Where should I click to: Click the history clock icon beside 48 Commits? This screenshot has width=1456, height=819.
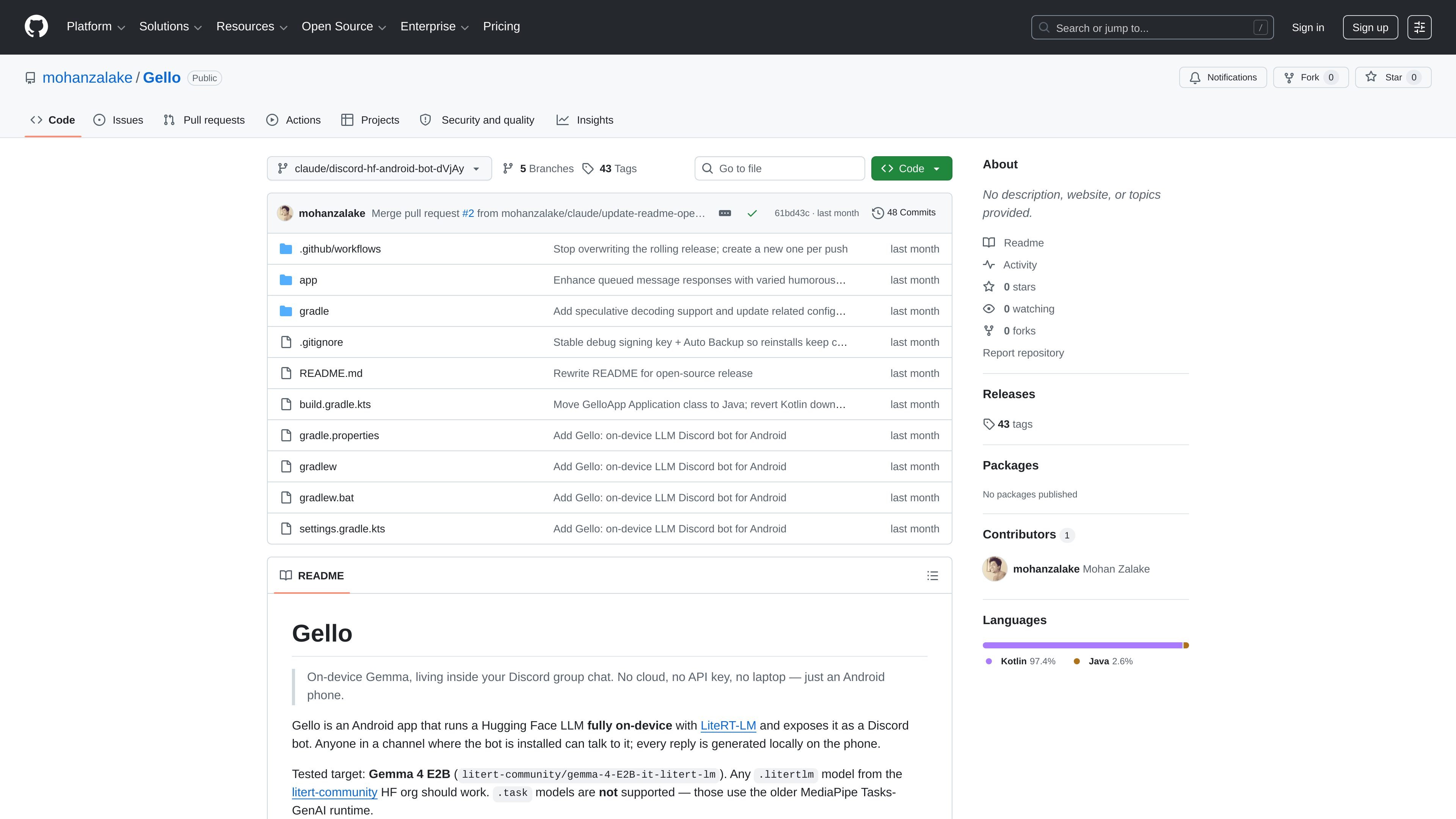pos(878,213)
